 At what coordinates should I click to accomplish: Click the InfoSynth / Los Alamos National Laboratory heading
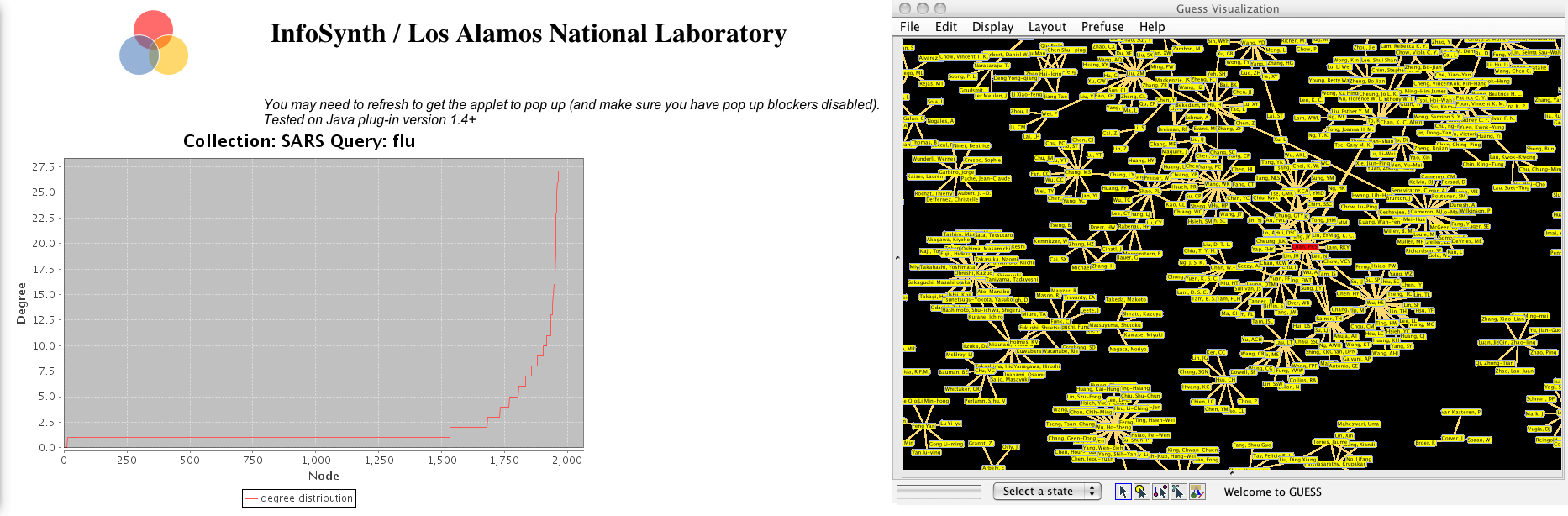point(529,34)
